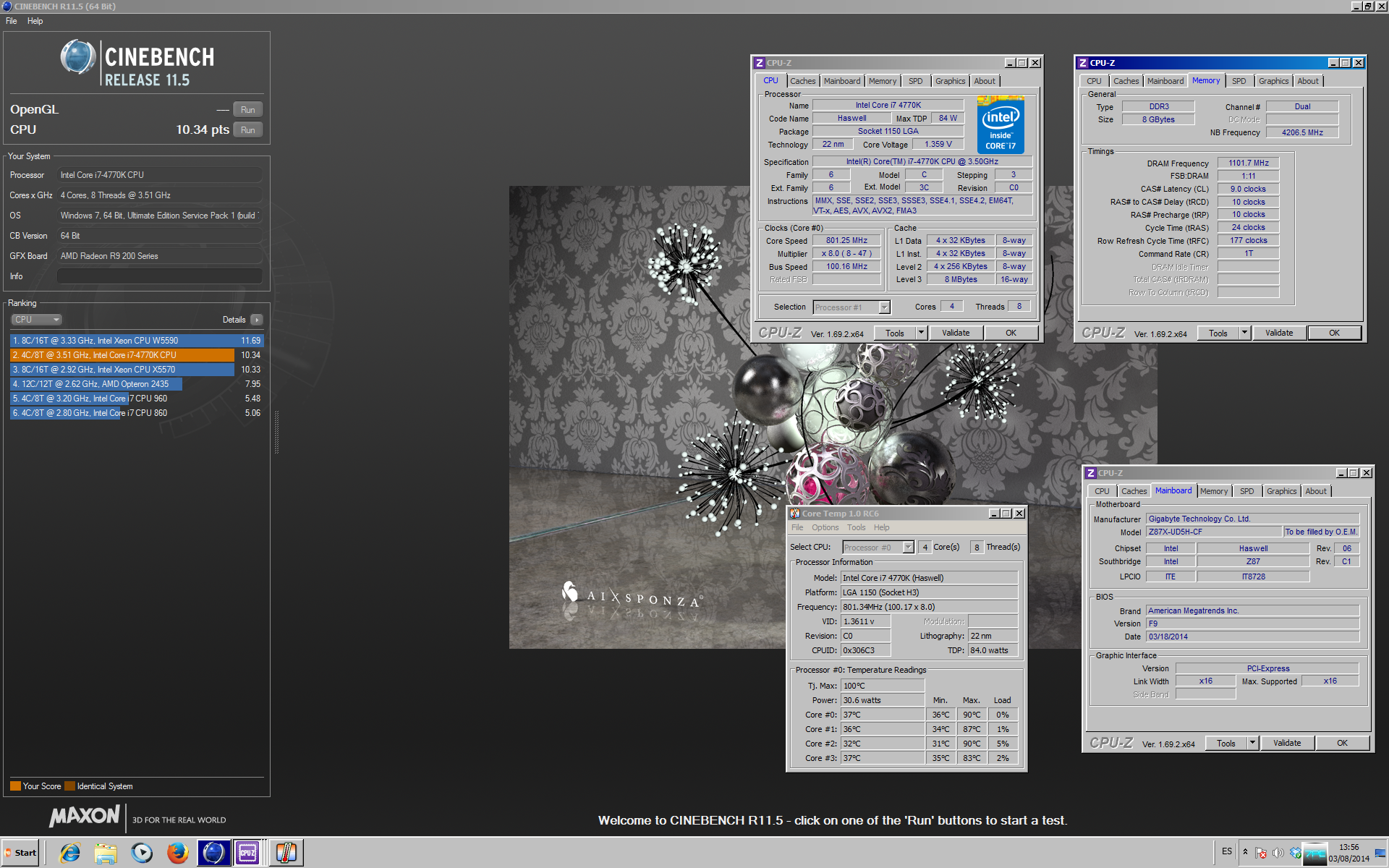The height and width of the screenshot is (868, 1389).
Task: Select ranking row Xeon CPU W5590
Action: (137, 341)
